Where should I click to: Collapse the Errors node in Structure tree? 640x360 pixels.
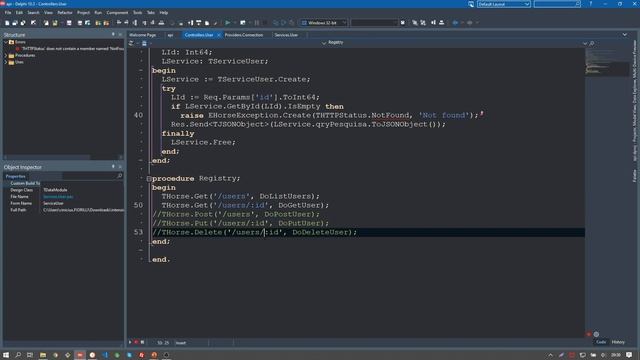6,42
